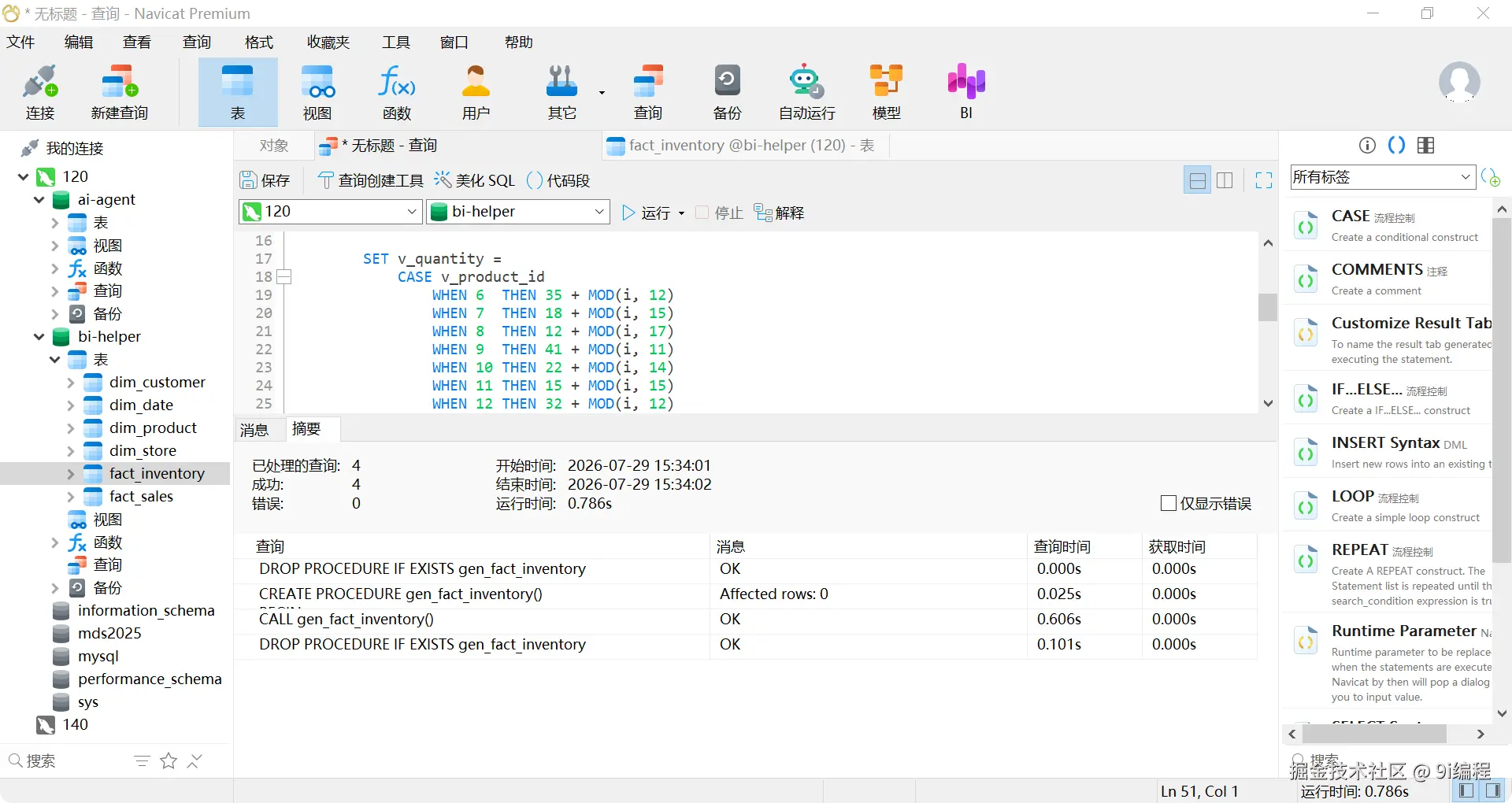The width and height of the screenshot is (1512, 803).
Task: Click the 保存 button
Action: (265, 180)
